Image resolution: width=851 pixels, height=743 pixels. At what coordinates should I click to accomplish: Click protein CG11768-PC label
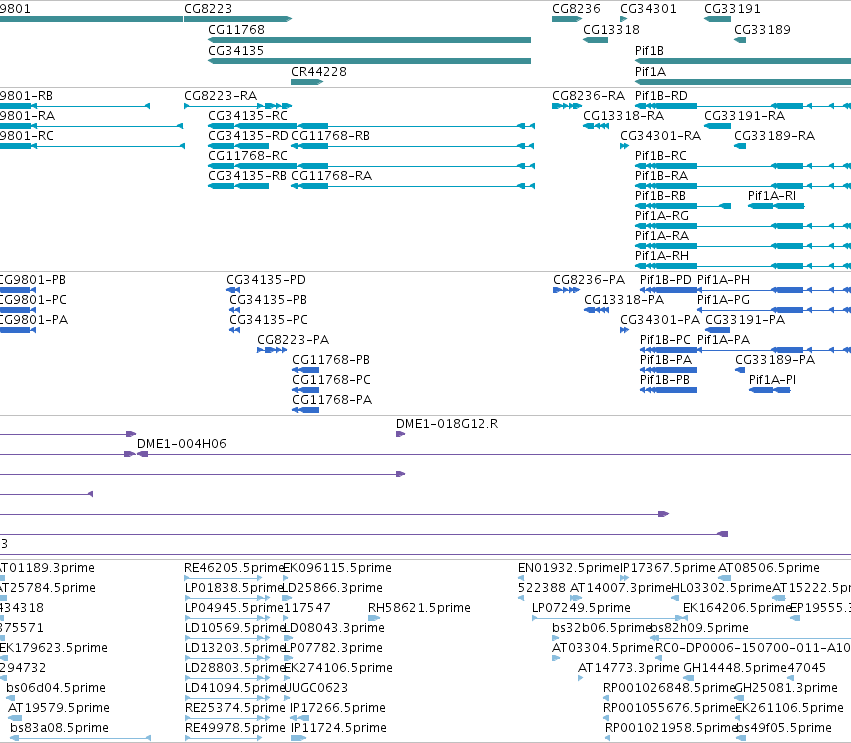click(x=332, y=380)
